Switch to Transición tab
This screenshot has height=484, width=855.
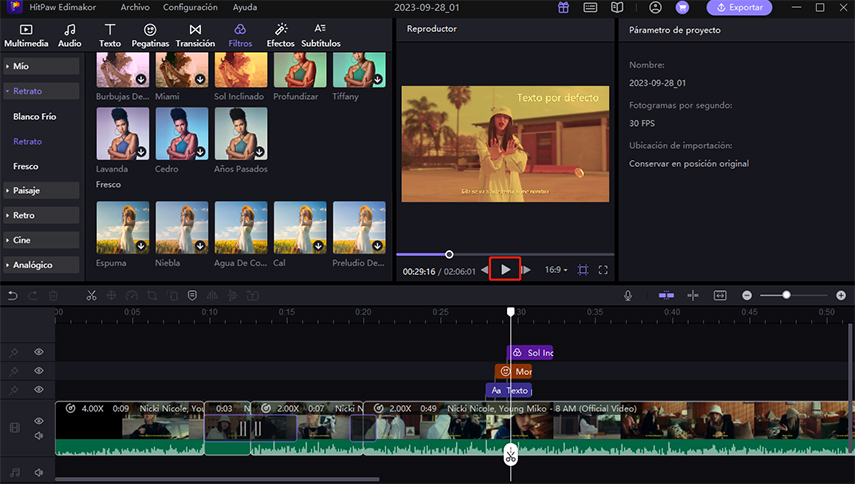click(x=195, y=35)
